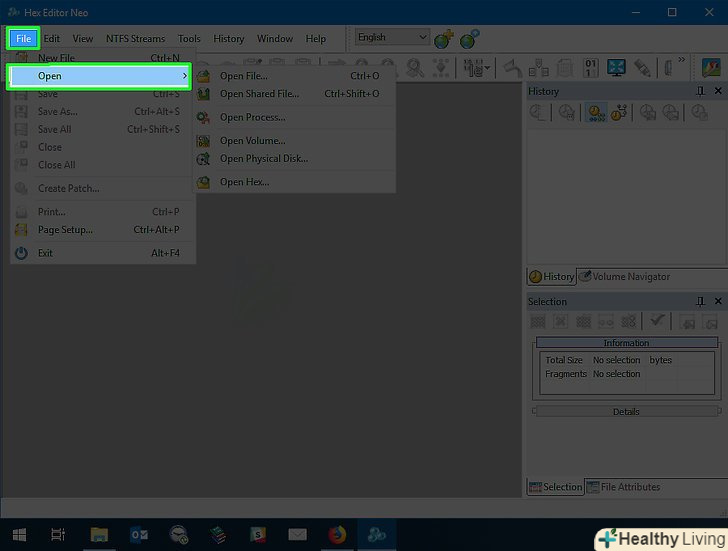Viewport: 728px width, 551px height.
Task: Open the Tools menu
Action: (189, 39)
